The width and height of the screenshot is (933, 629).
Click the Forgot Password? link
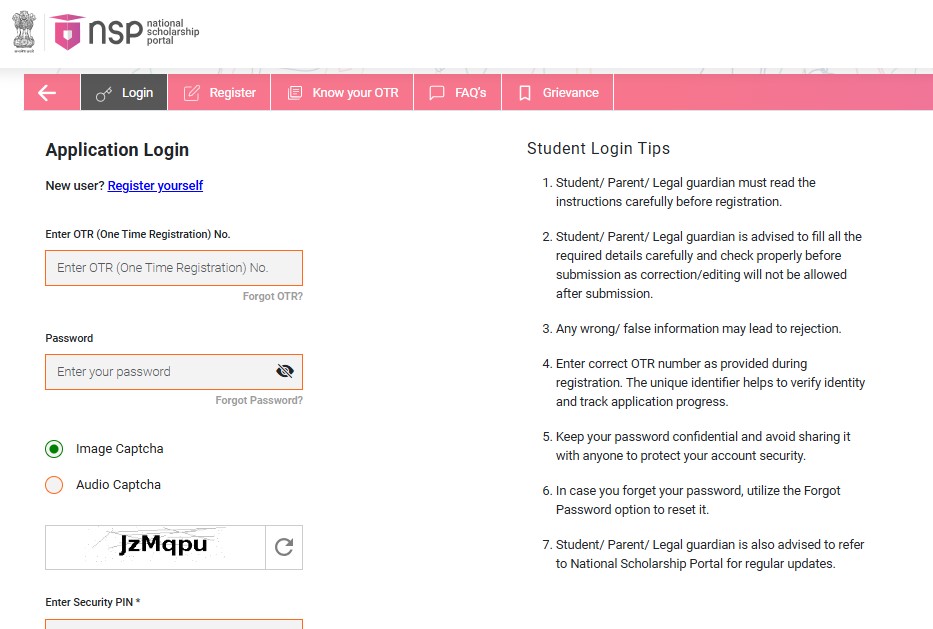(x=259, y=400)
